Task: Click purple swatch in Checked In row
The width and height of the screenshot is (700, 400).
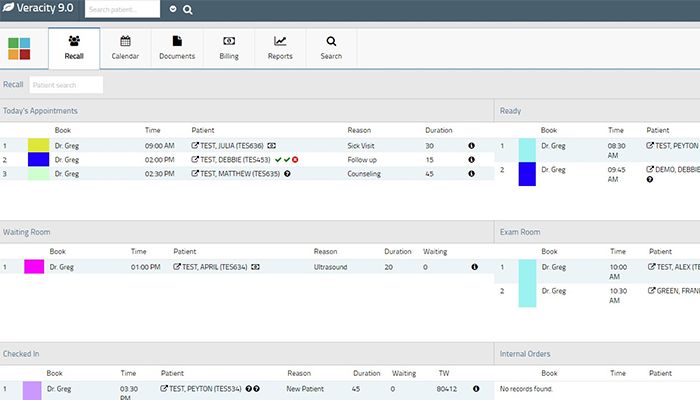Action: [x=32, y=391]
